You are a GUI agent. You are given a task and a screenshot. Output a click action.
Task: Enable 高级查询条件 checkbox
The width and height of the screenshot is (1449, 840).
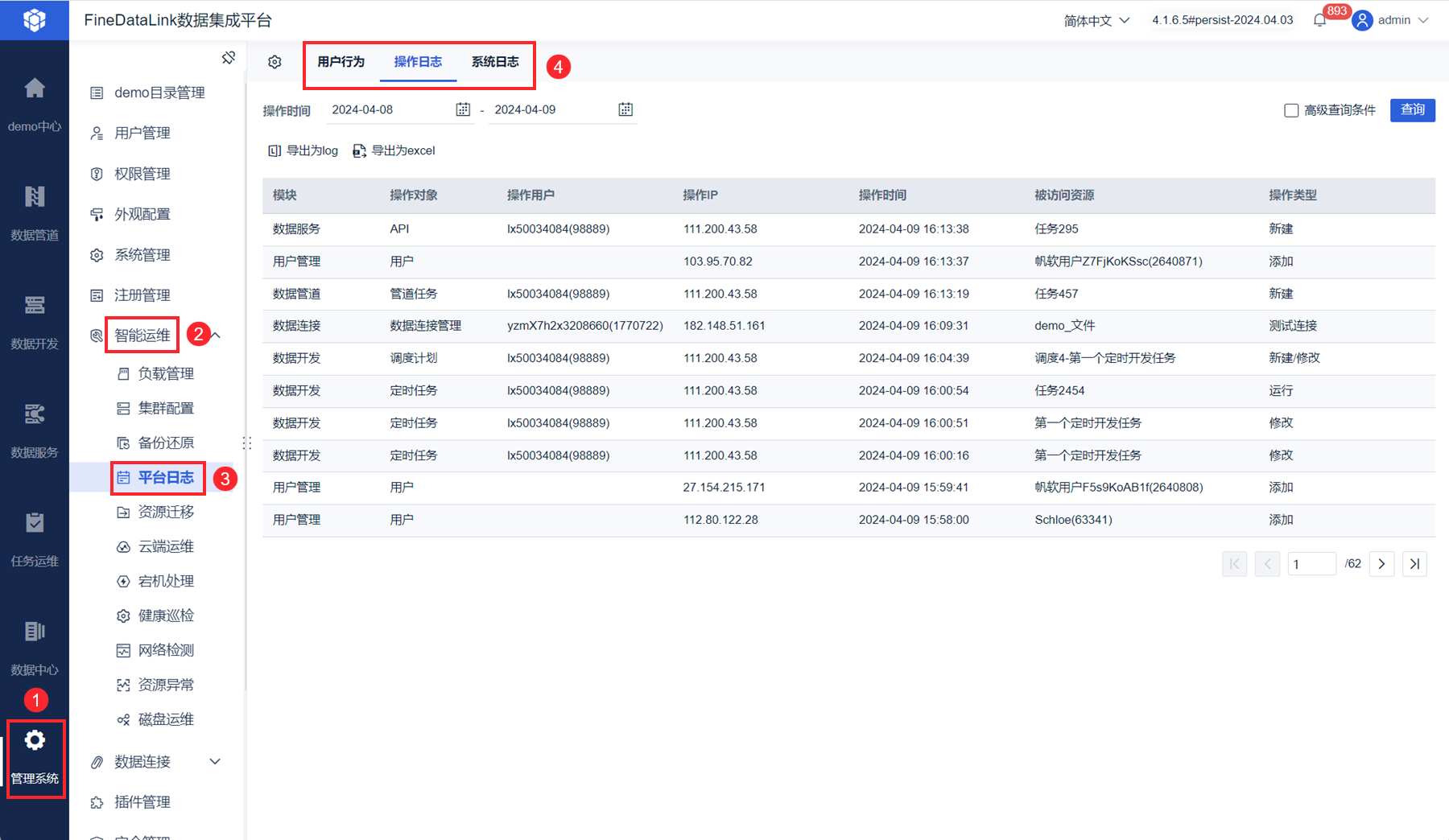(1291, 110)
